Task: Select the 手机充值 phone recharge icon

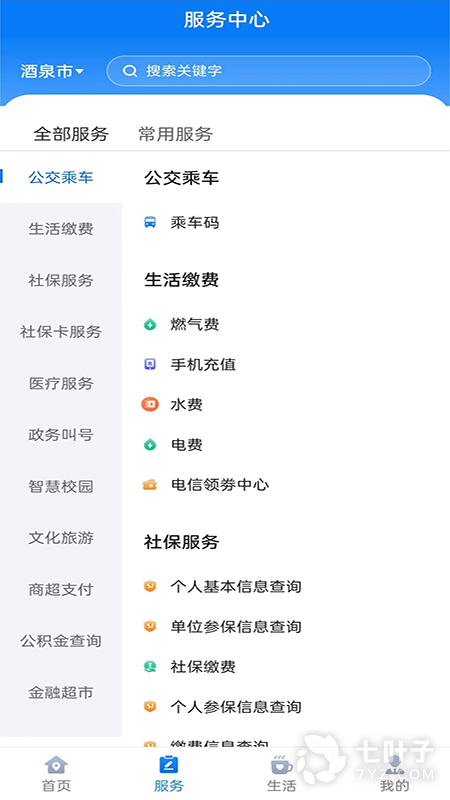Action: [x=150, y=364]
